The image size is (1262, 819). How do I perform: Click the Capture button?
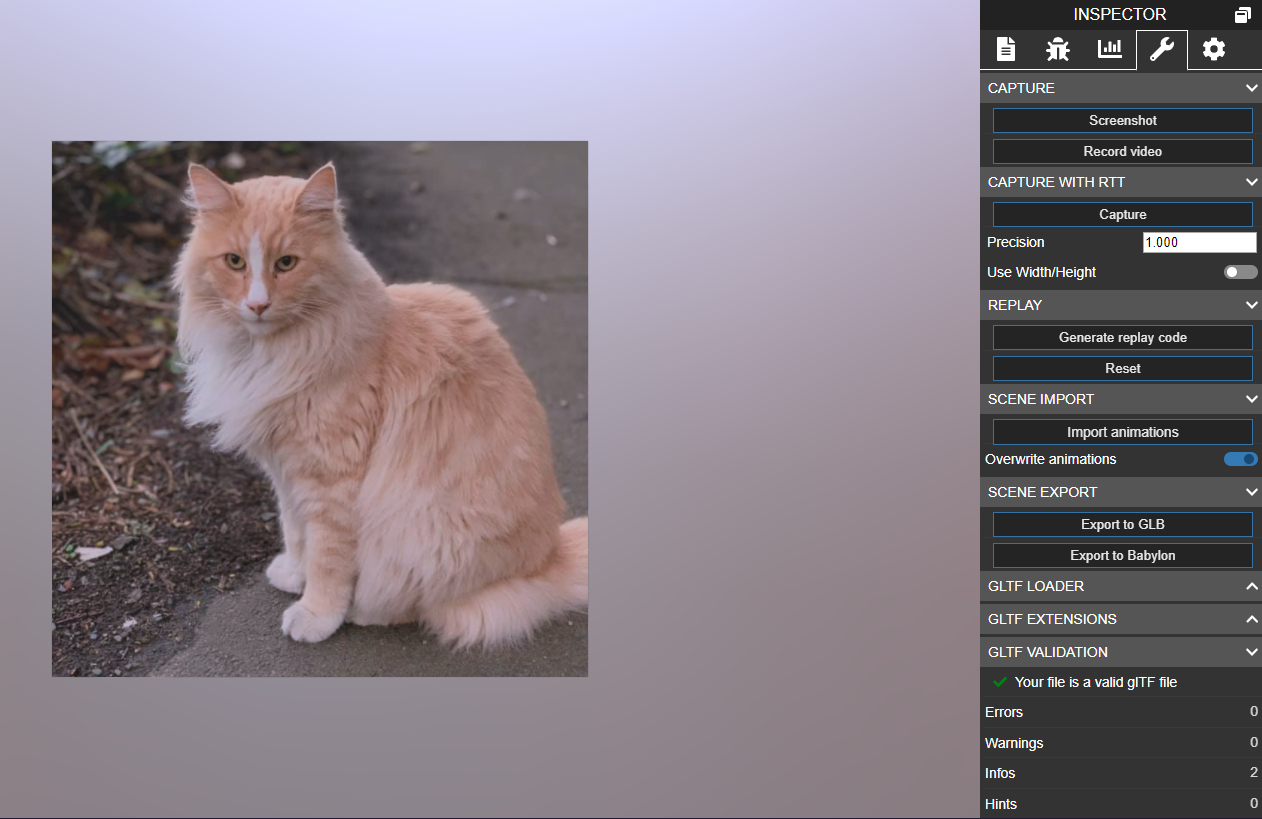pos(1122,214)
